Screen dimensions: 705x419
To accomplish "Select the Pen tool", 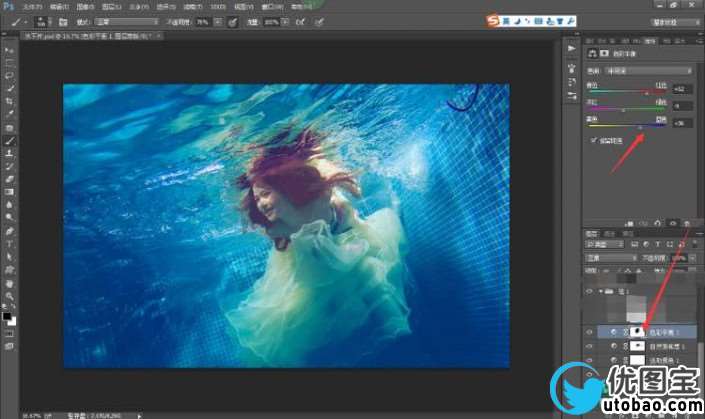I will click(x=9, y=231).
